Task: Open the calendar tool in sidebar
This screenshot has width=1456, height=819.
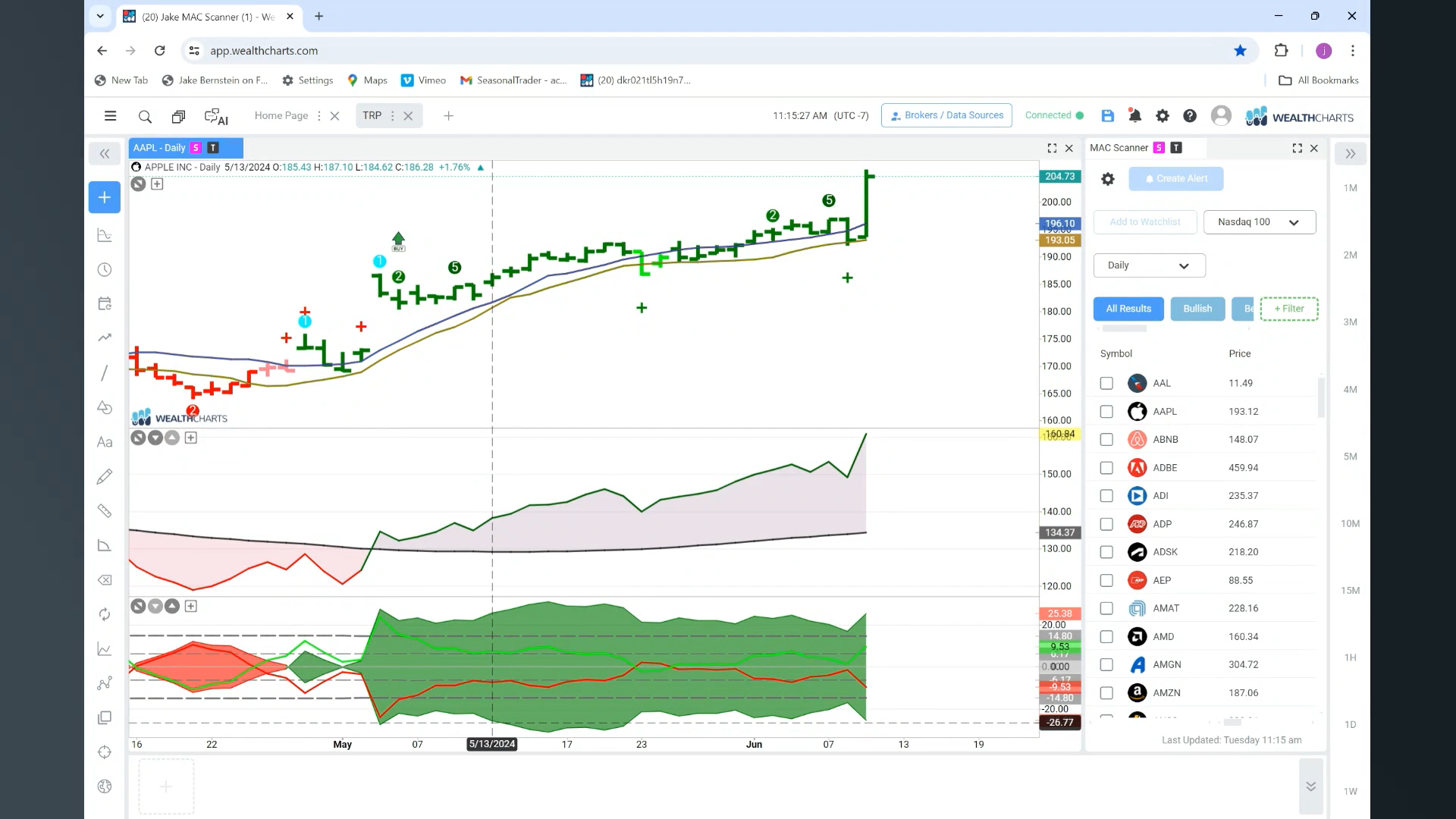Action: (x=105, y=303)
